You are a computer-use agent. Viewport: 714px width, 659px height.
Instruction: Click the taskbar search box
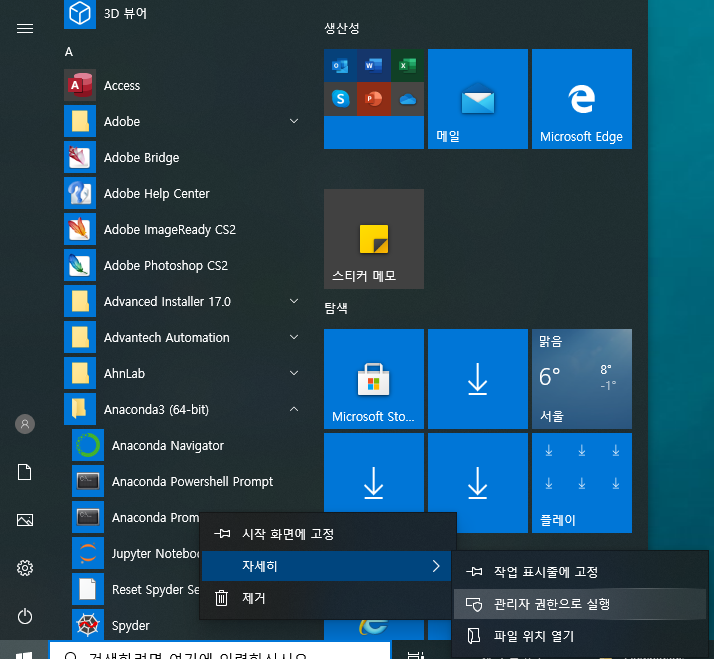point(220,652)
